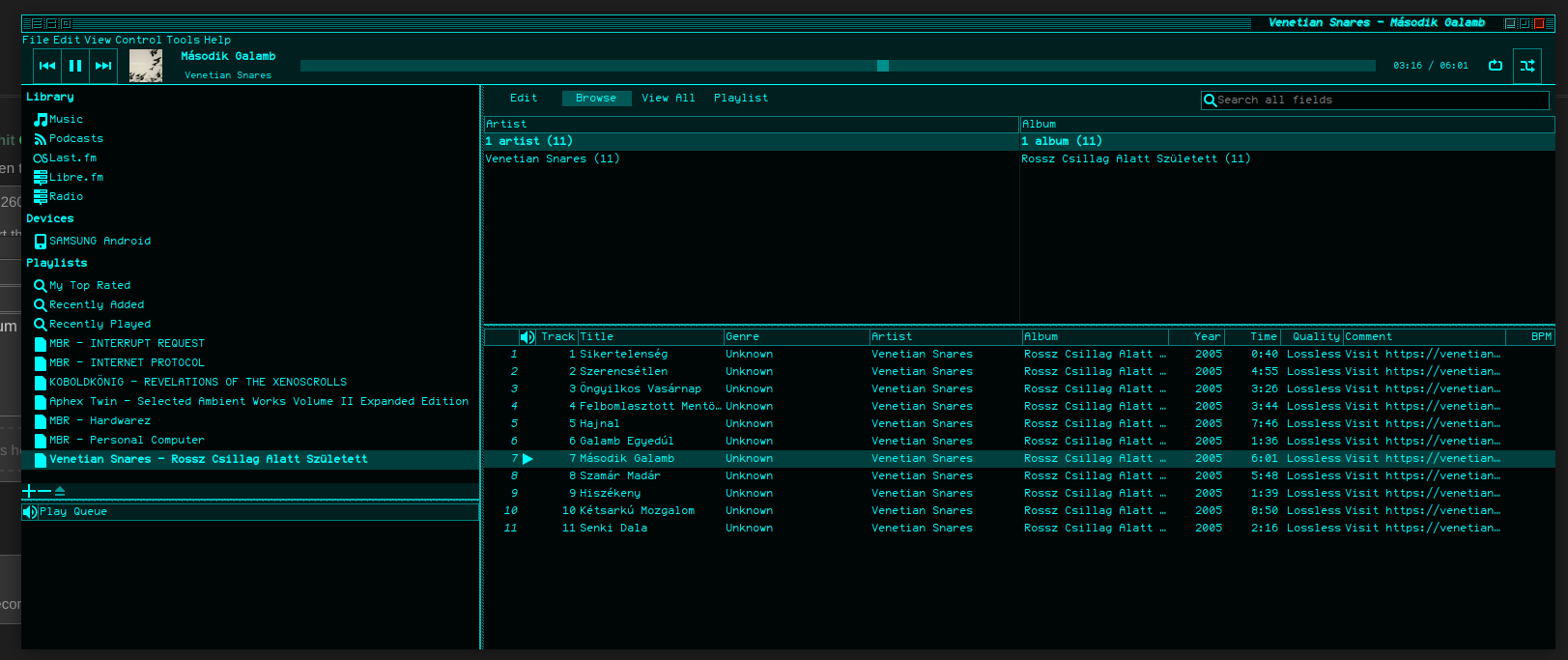Image resolution: width=1568 pixels, height=660 pixels.
Task: Open the Edit dropdown above the Artist list
Action: (x=524, y=99)
